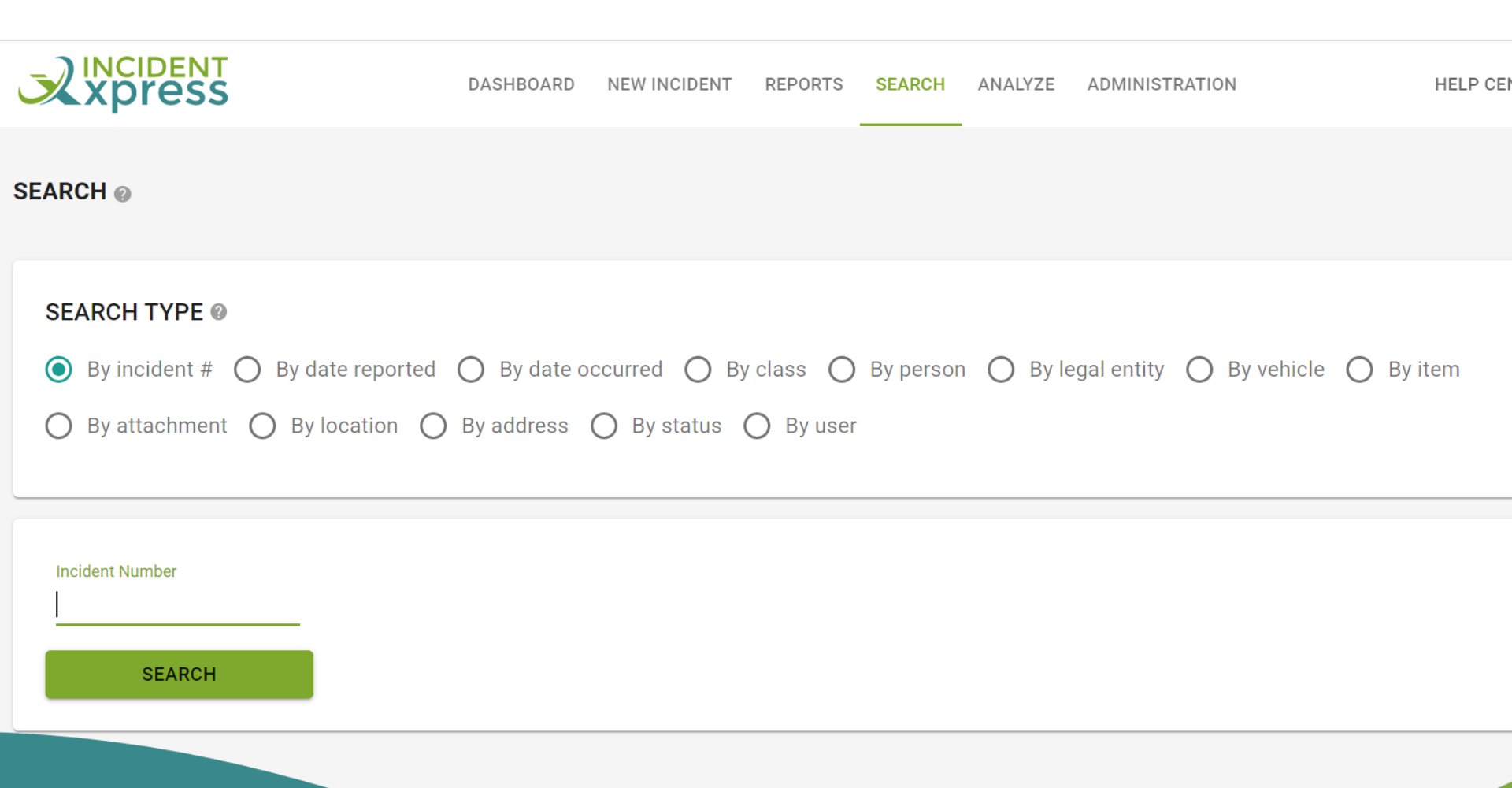
Task: Choose By attachment search type
Action: tap(59, 426)
